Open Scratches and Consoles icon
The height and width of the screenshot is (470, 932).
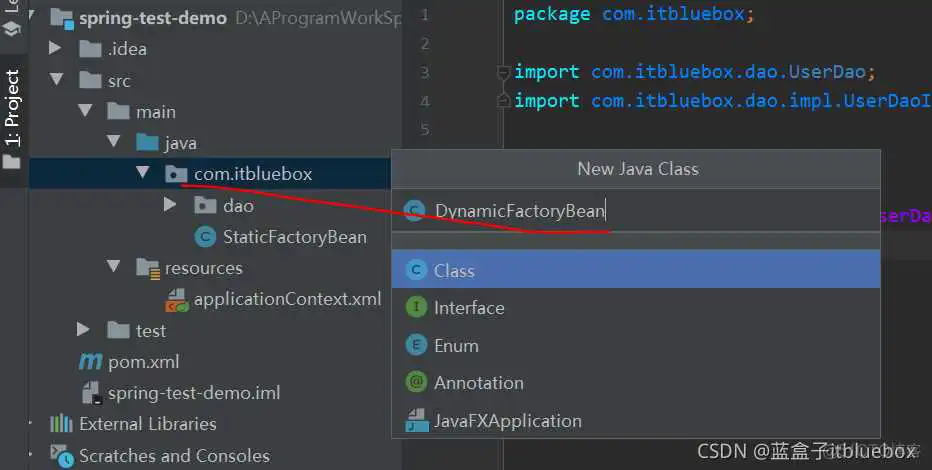(x=62, y=456)
